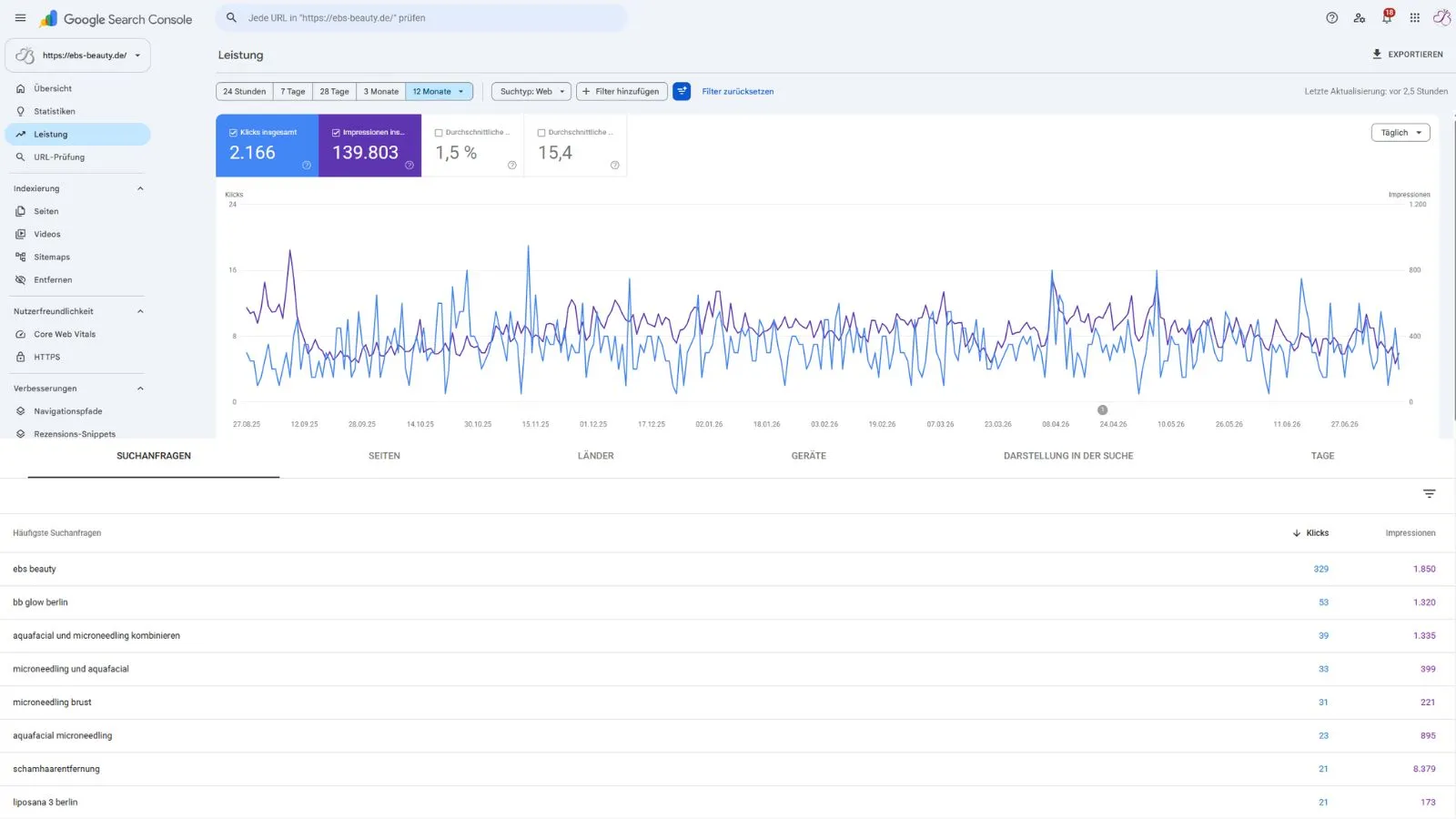Viewport: 1456px width, 819px height.
Task: Click in the URL inspection search field
Action: [x=421, y=18]
